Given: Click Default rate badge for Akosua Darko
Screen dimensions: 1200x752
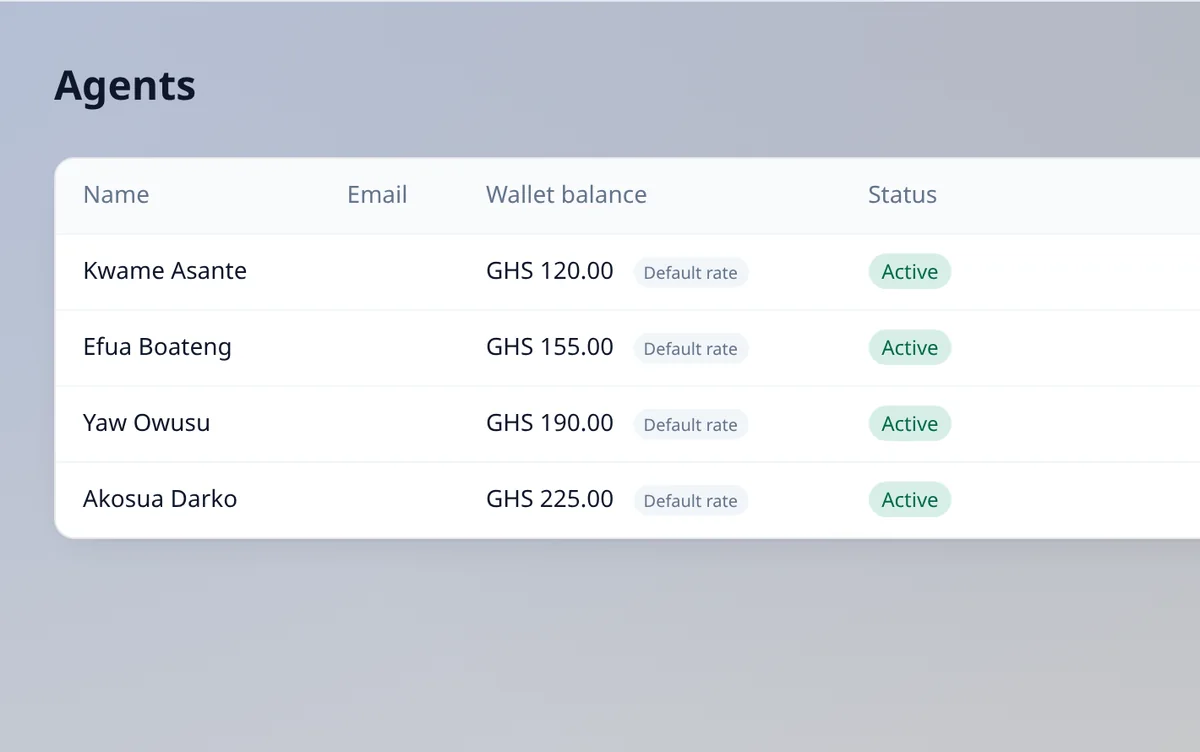Looking at the screenshot, I should (691, 501).
